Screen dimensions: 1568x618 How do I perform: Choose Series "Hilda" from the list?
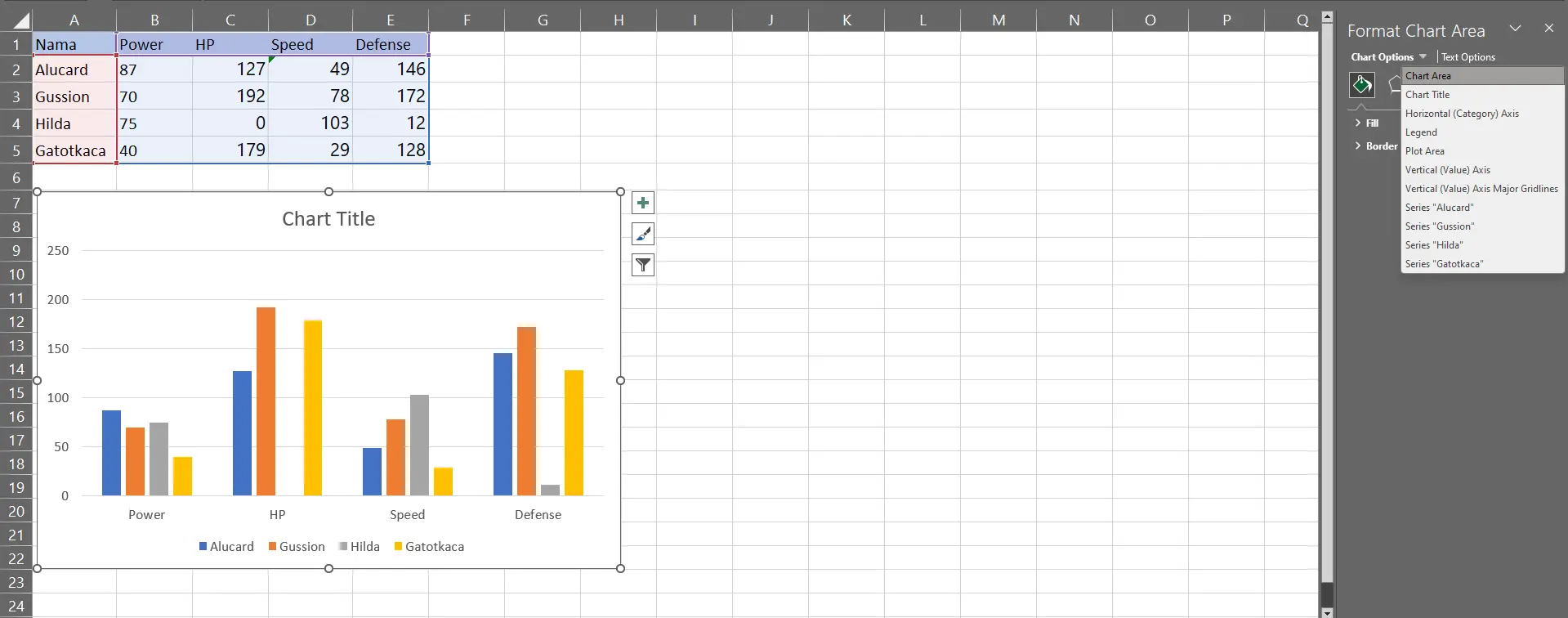click(1482, 245)
